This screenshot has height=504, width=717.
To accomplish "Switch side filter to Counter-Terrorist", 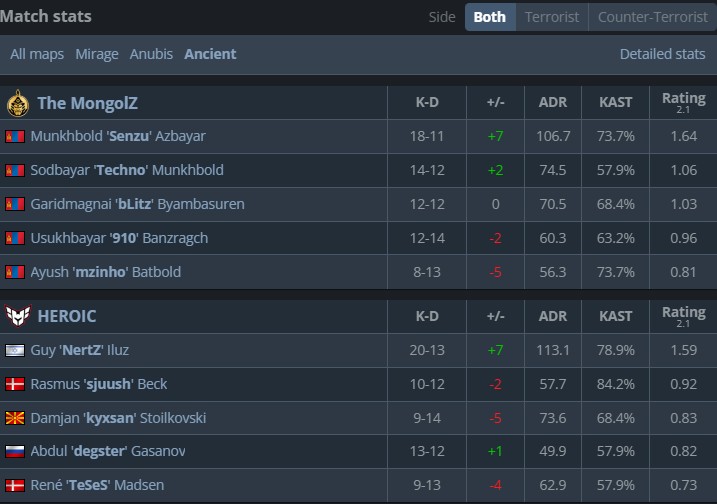I will [x=651, y=17].
